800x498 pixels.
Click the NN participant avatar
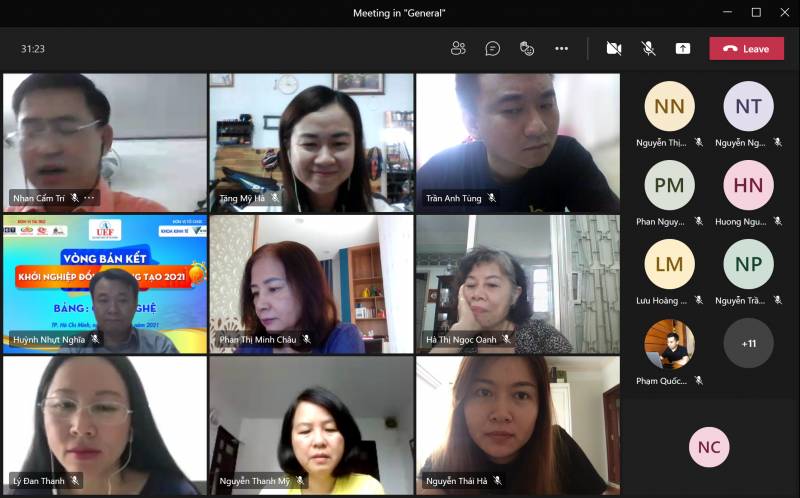point(669,107)
